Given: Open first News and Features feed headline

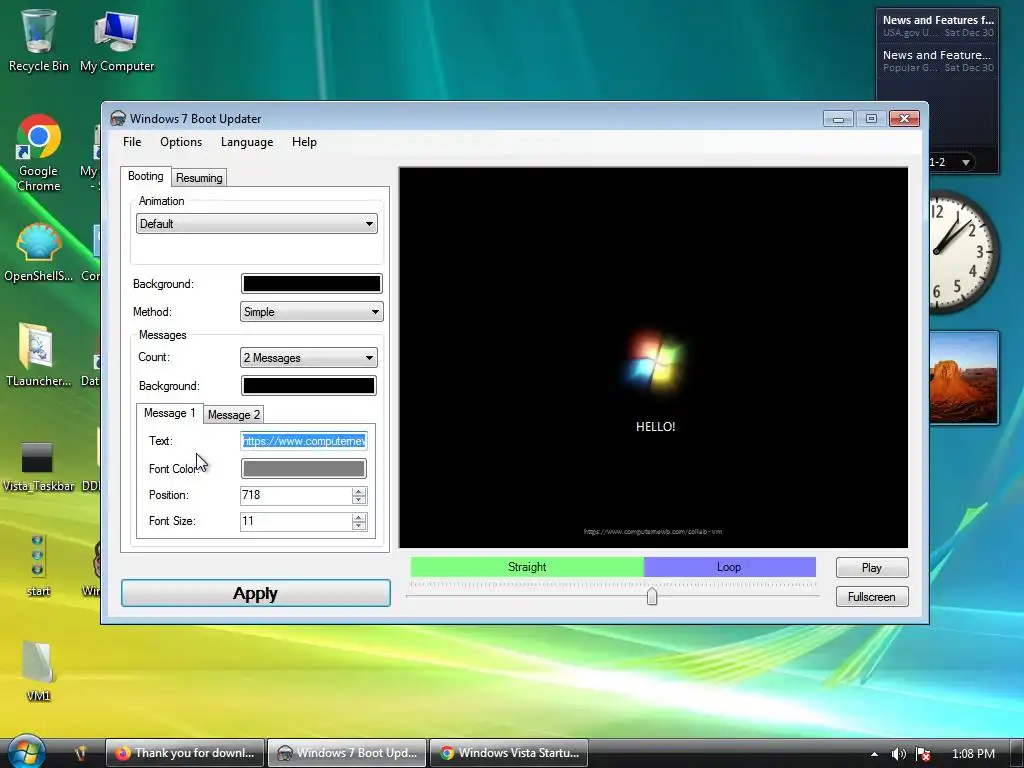Looking at the screenshot, I should pyautogui.click(x=938, y=20).
